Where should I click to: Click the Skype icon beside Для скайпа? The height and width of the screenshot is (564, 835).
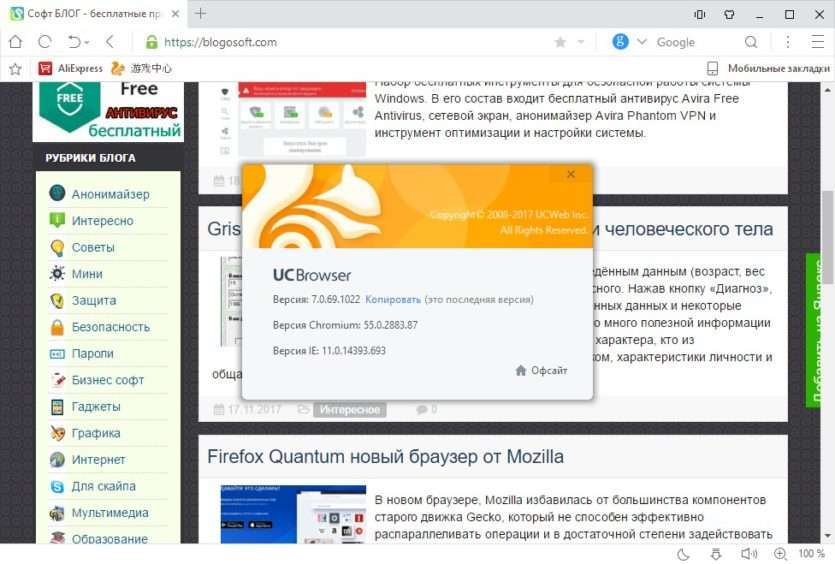tap(57, 486)
